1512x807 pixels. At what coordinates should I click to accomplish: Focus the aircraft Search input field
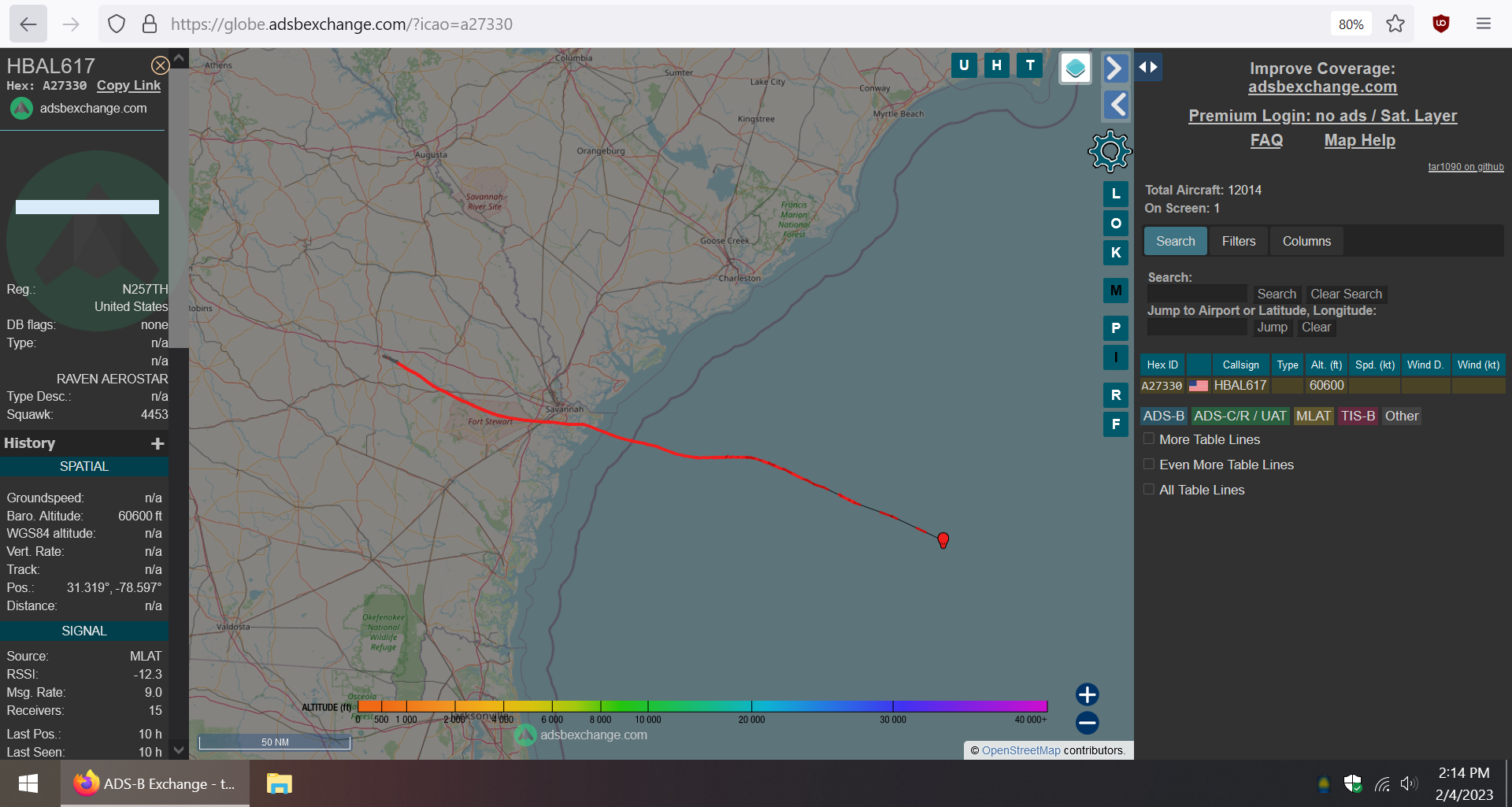(1197, 294)
